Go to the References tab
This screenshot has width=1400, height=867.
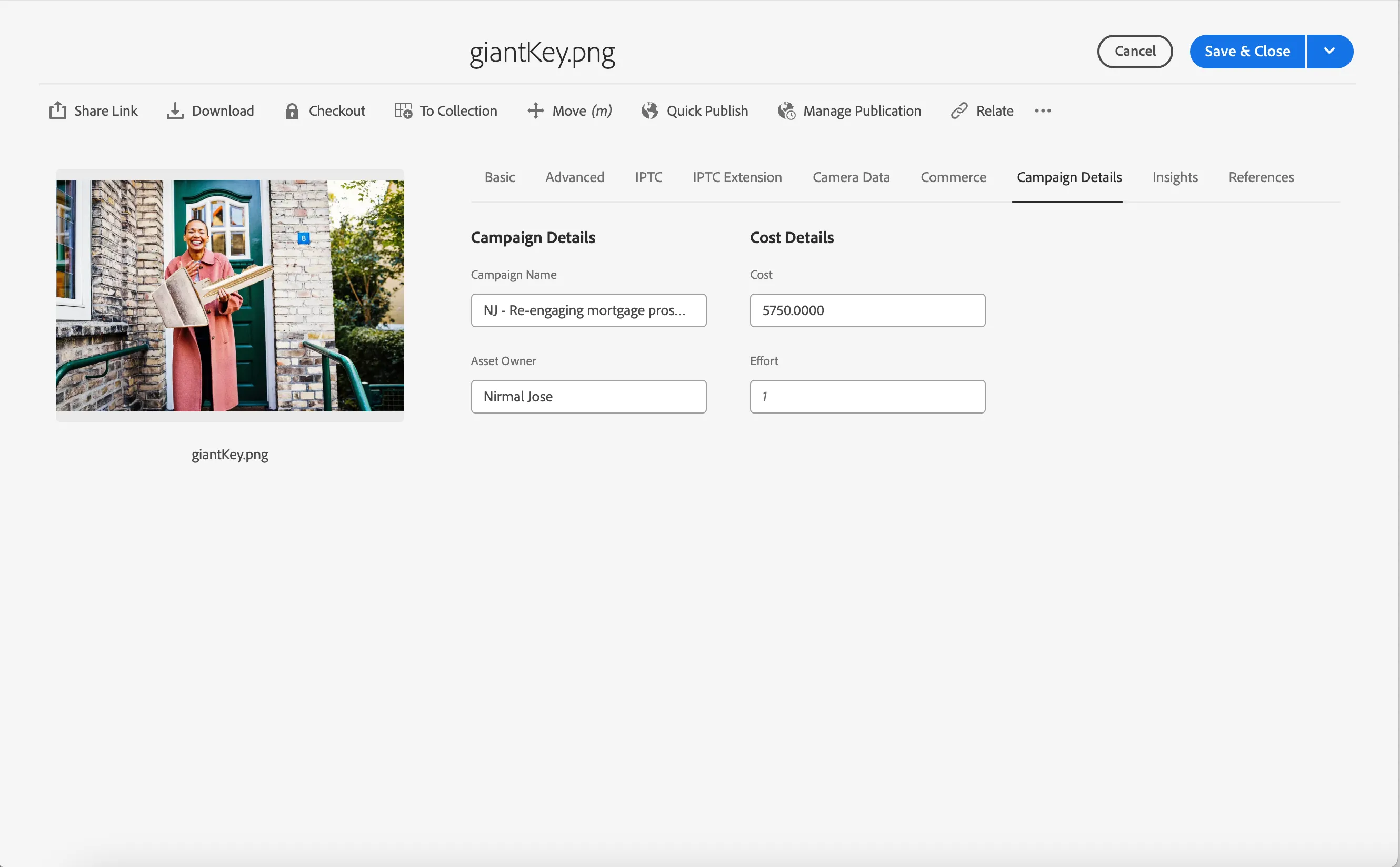coord(1261,177)
